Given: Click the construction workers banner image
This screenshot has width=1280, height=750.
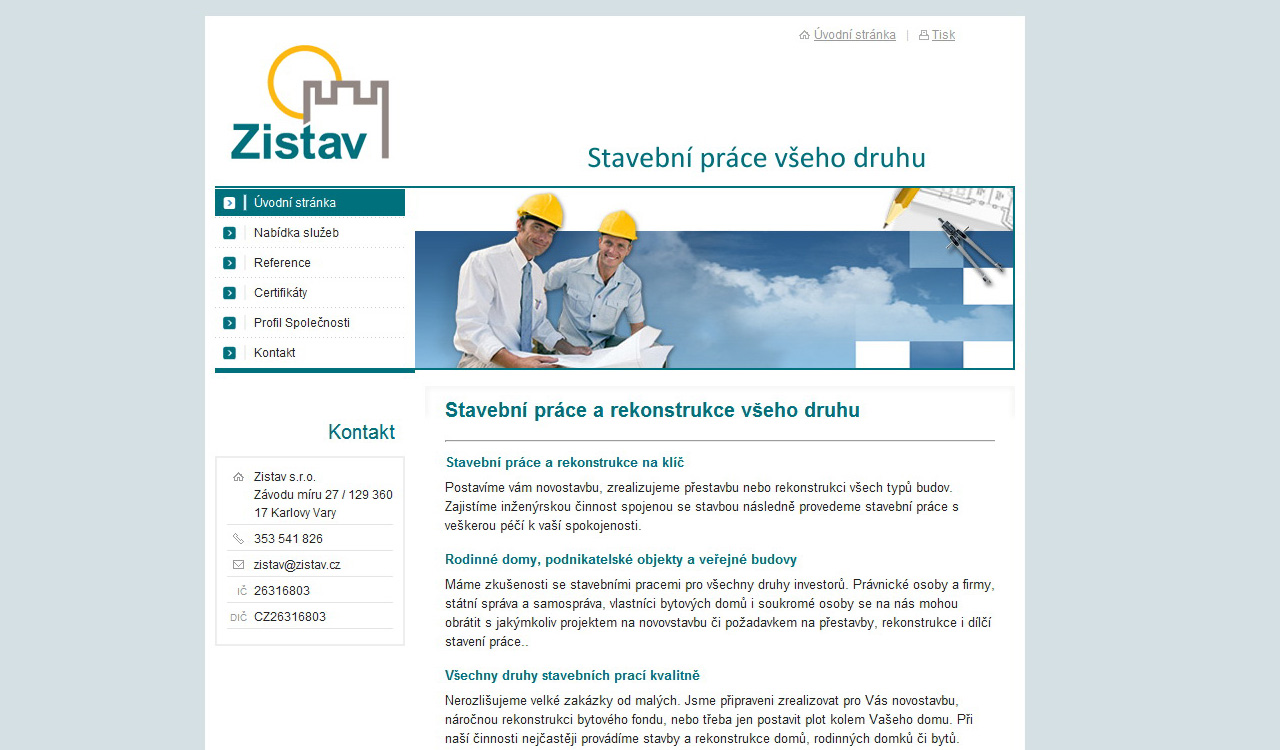Looking at the screenshot, I should point(714,278).
